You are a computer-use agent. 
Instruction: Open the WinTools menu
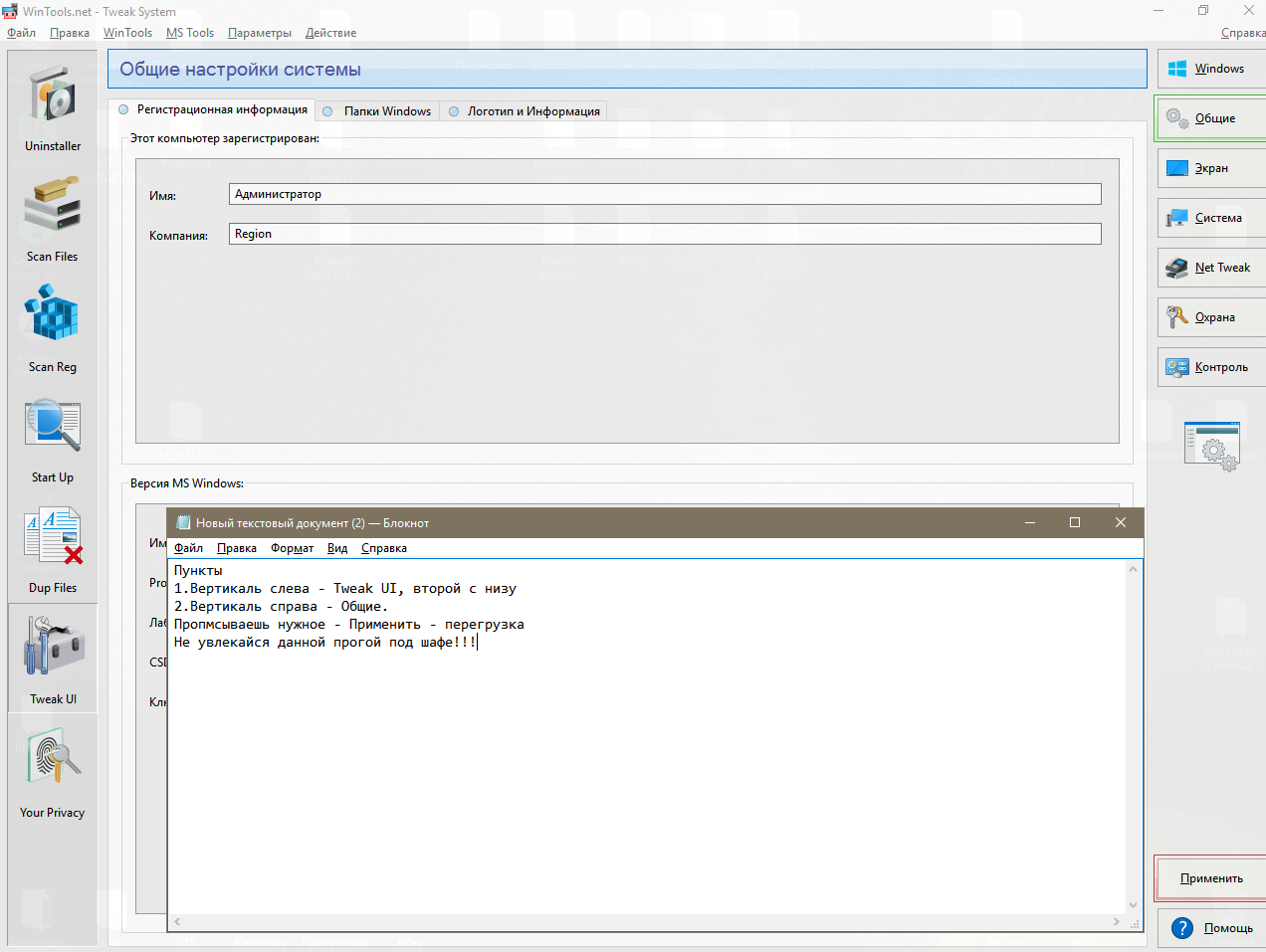point(127,33)
